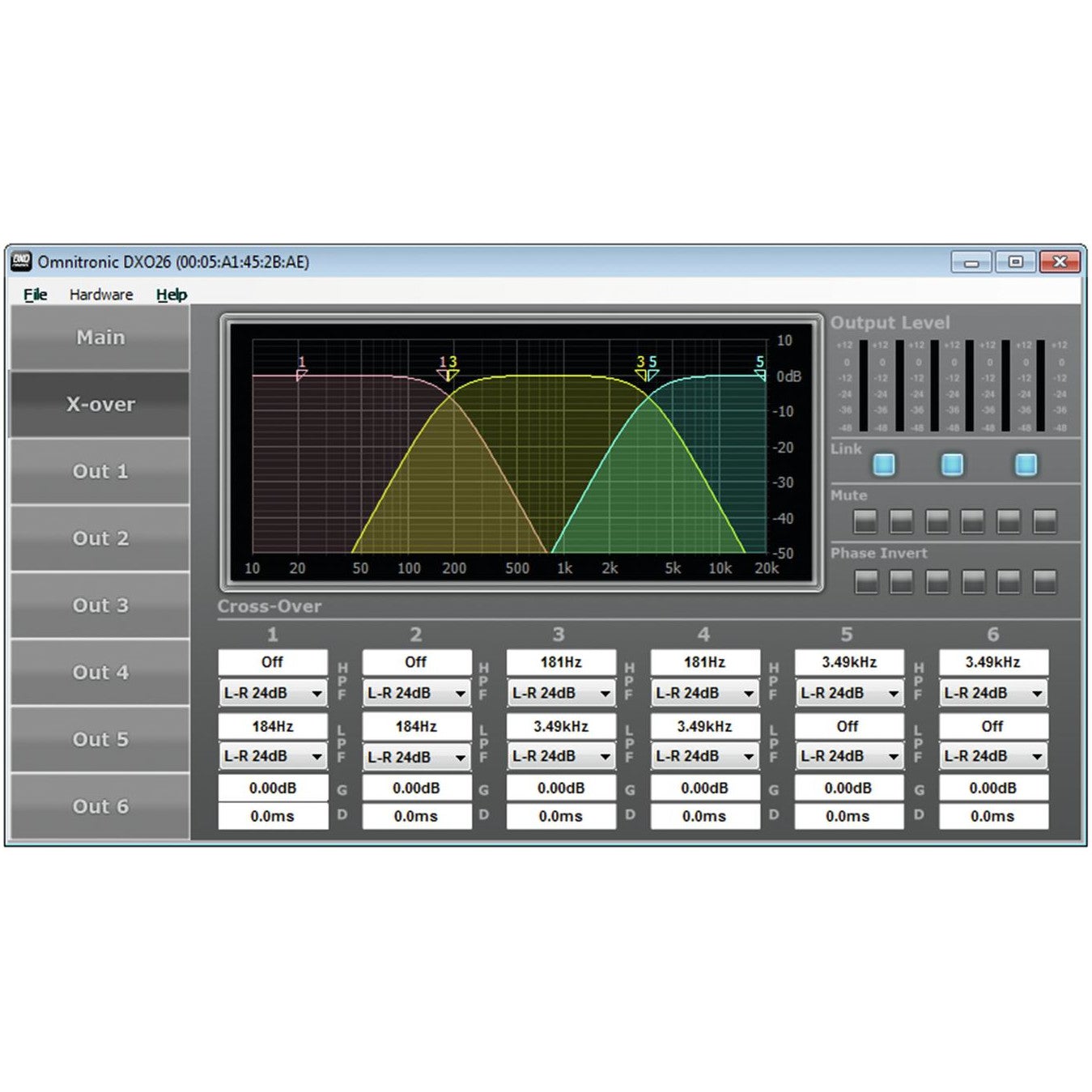Click channel 6 LPF Off field
The height and width of the screenshot is (1092, 1092).
(993, 726)
